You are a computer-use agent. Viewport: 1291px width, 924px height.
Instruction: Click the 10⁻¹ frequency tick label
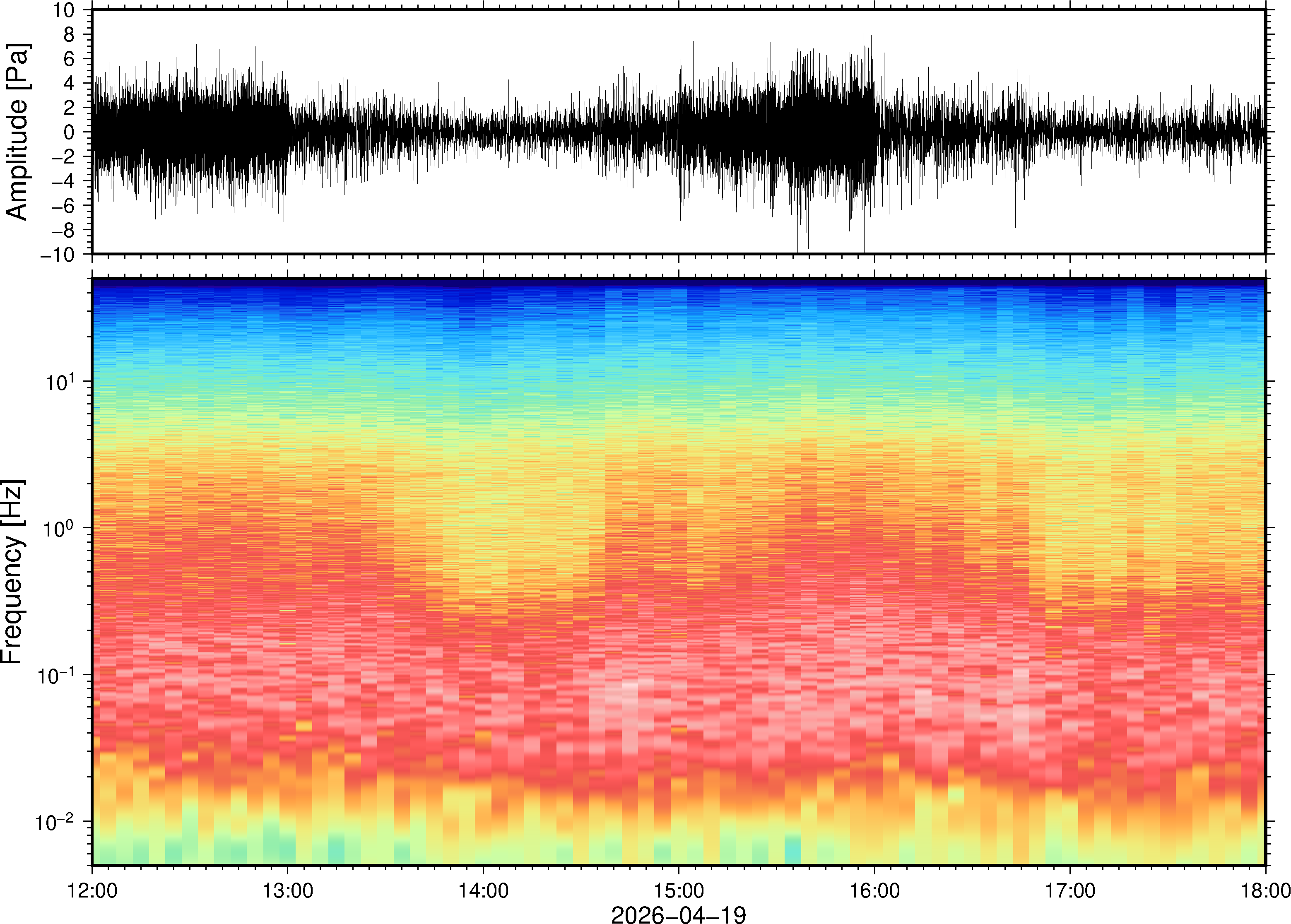56,675
